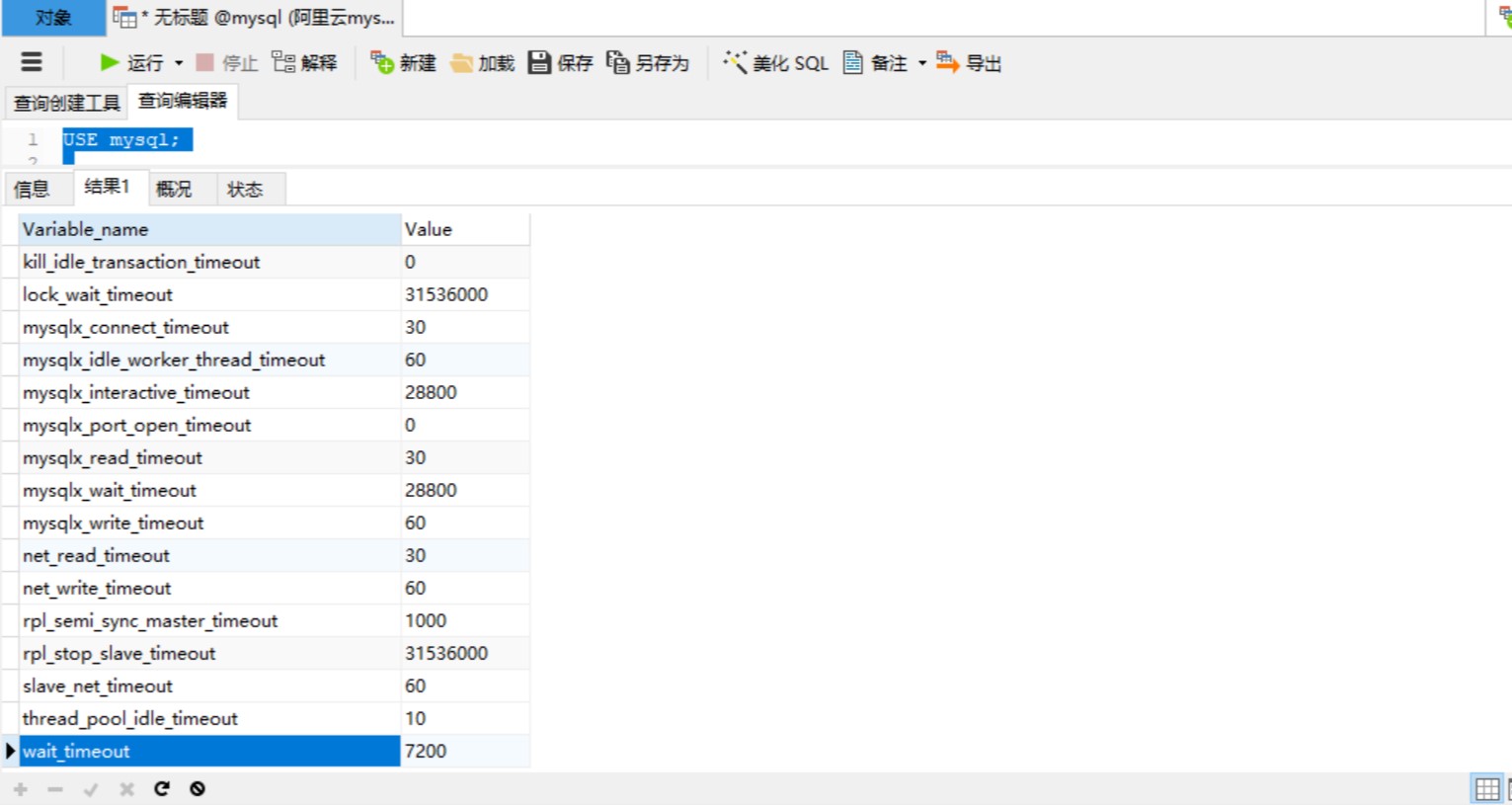Export results using 导出

click(969, 63)
